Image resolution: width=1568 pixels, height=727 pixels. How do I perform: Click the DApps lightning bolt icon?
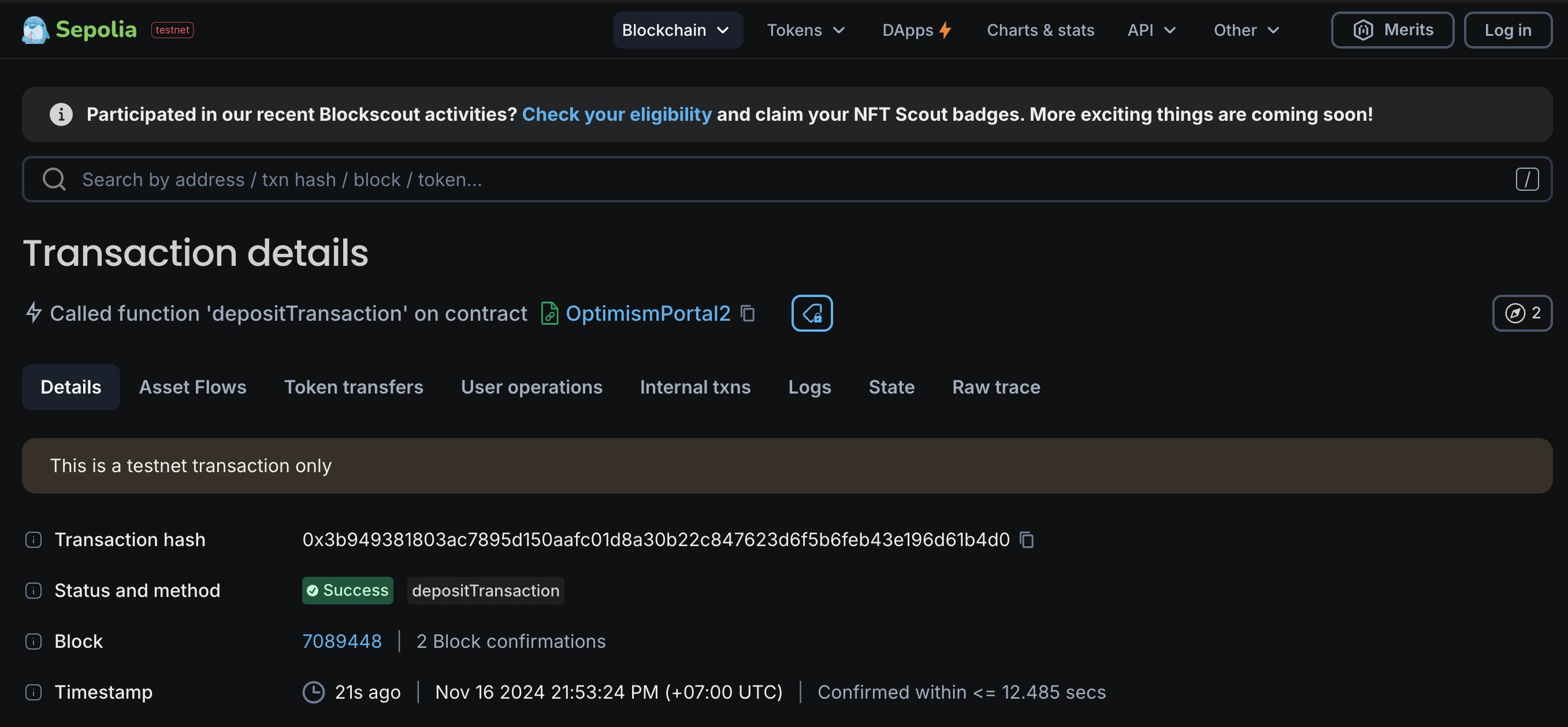tap(945, 30)
